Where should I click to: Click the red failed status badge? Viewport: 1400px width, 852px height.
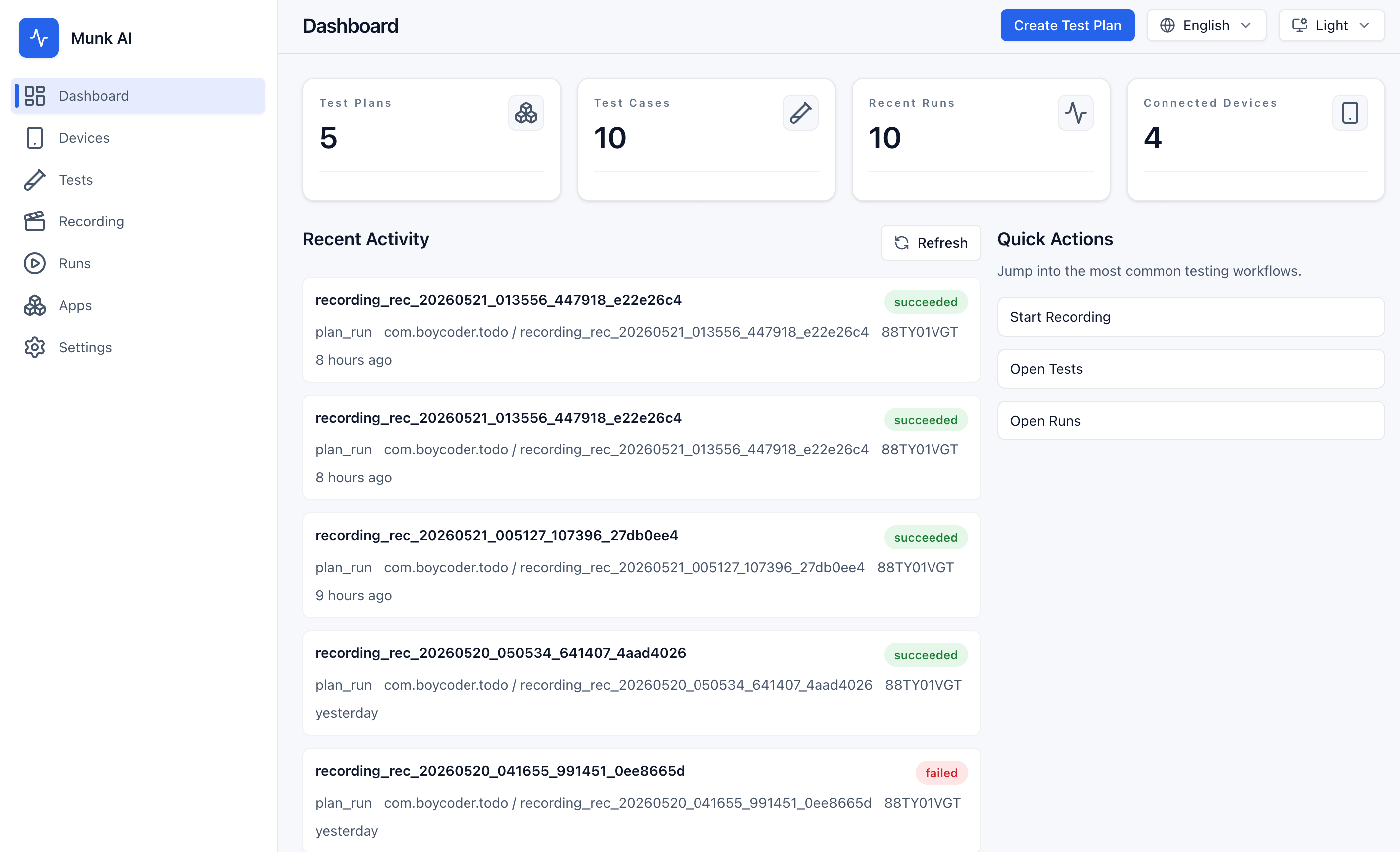pos(941,773)
